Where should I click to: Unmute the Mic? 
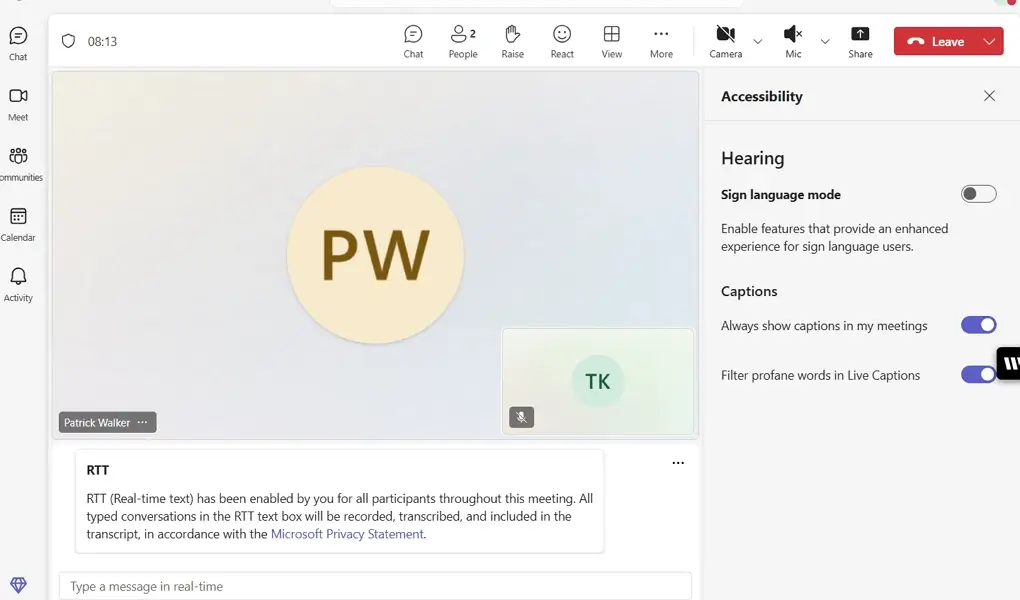pyautogui.click(x=793, y=40)
